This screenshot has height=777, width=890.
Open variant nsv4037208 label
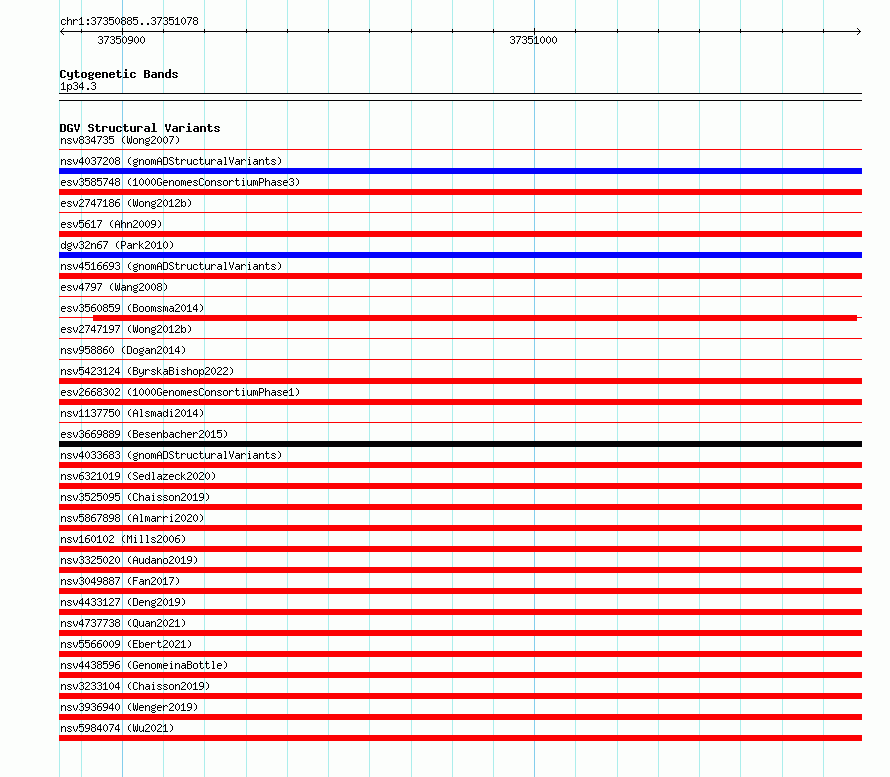171,161
